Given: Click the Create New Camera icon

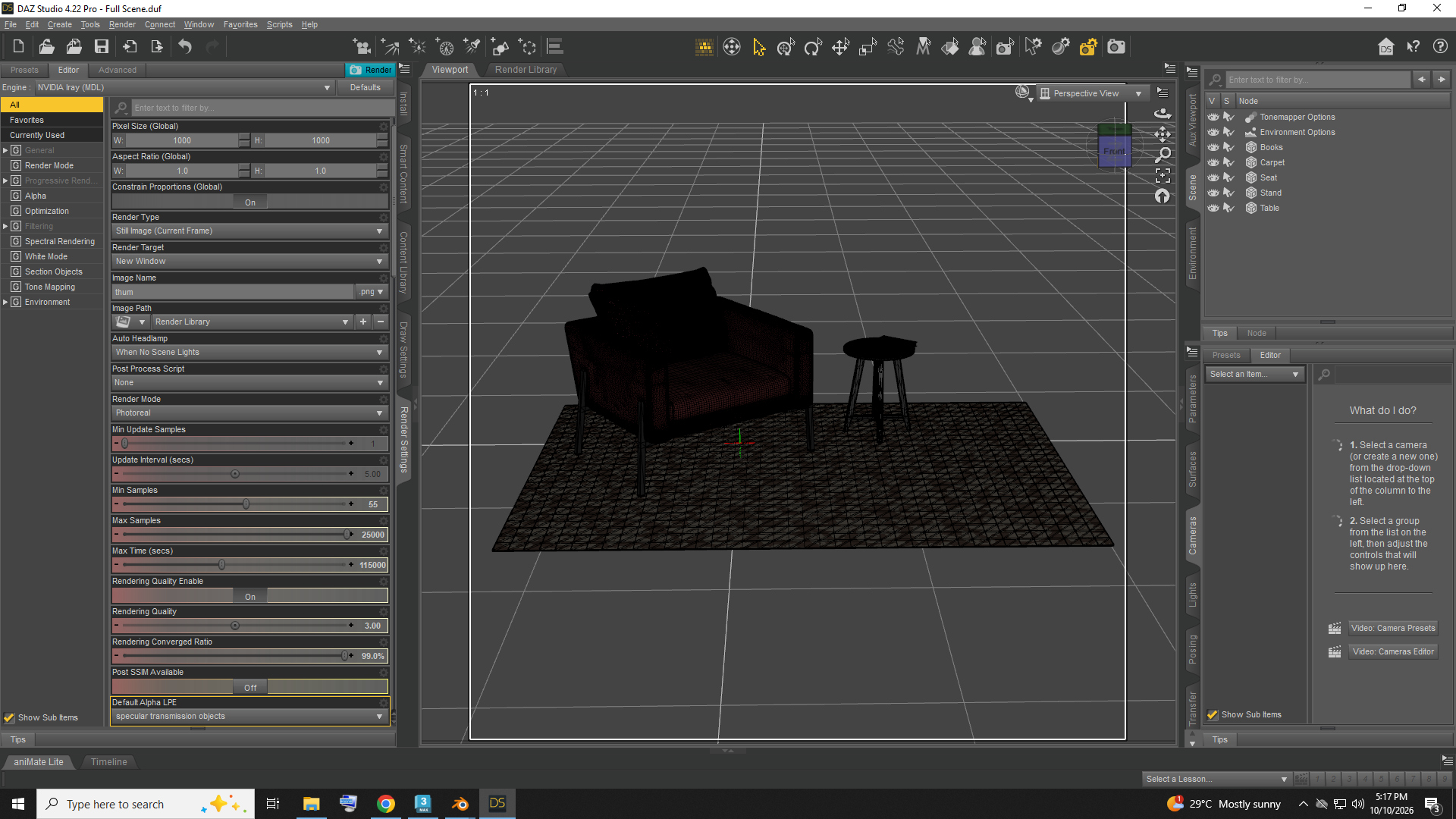Looking at the screenshot, I should tap(362, 47).
